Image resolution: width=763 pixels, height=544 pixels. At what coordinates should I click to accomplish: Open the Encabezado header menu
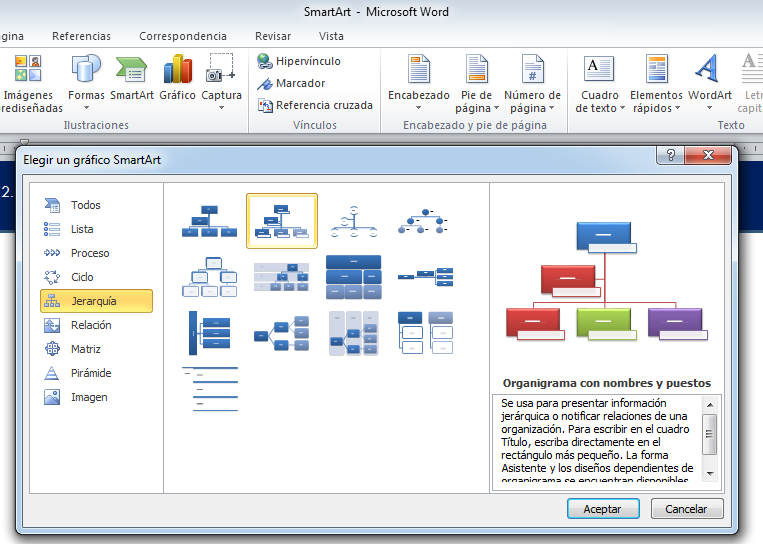[x=418, y=84]
